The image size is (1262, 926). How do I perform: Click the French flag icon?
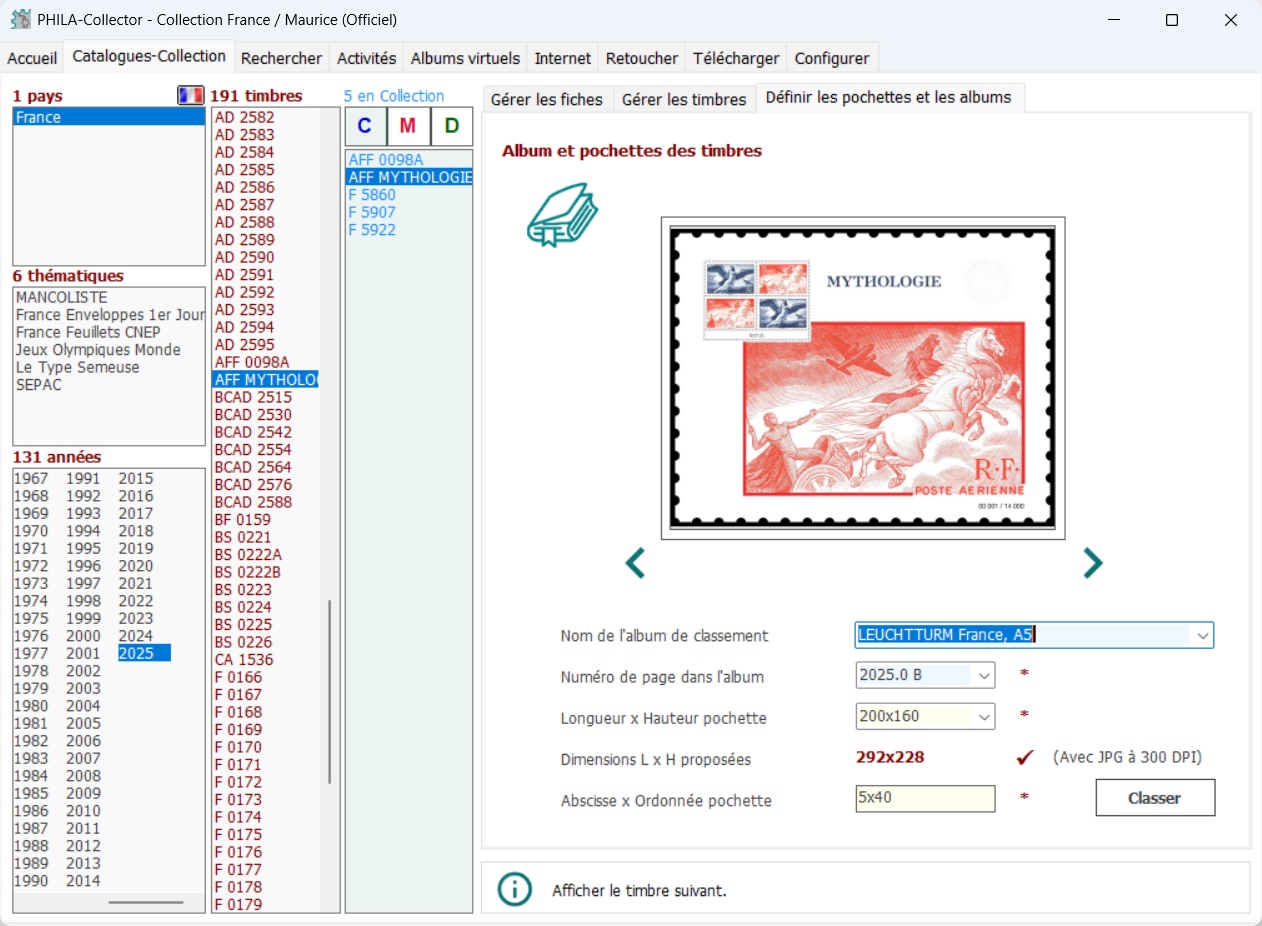click(190, 96)
